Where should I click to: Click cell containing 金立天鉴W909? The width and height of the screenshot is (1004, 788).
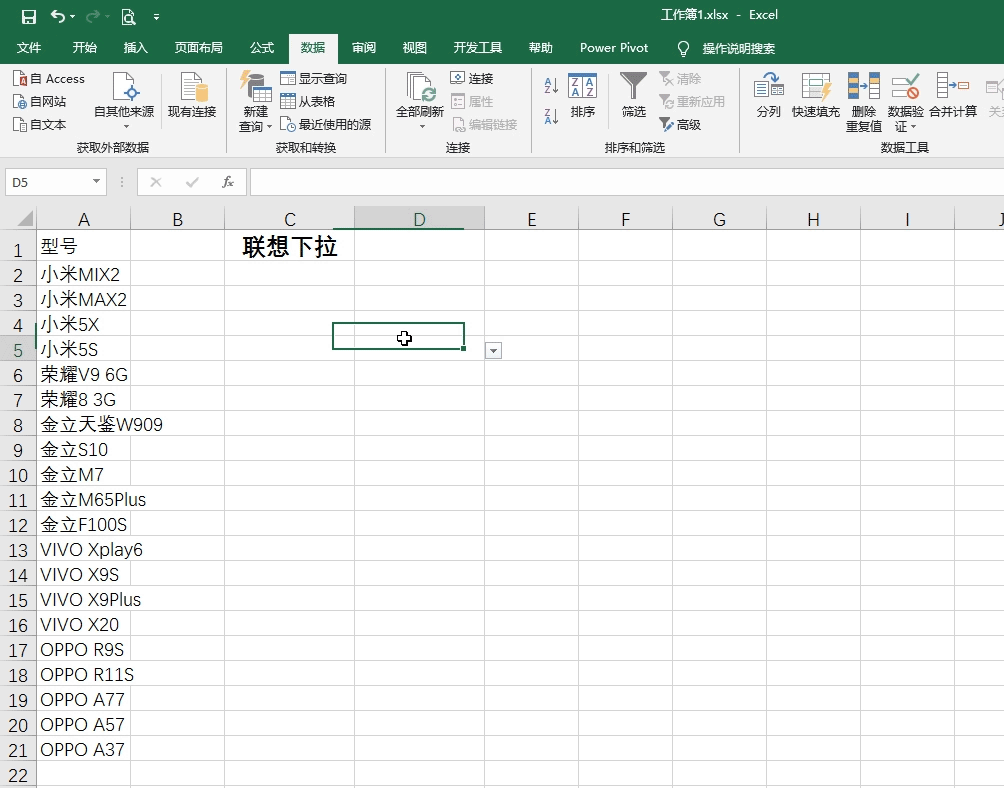[x=84, y=424]
